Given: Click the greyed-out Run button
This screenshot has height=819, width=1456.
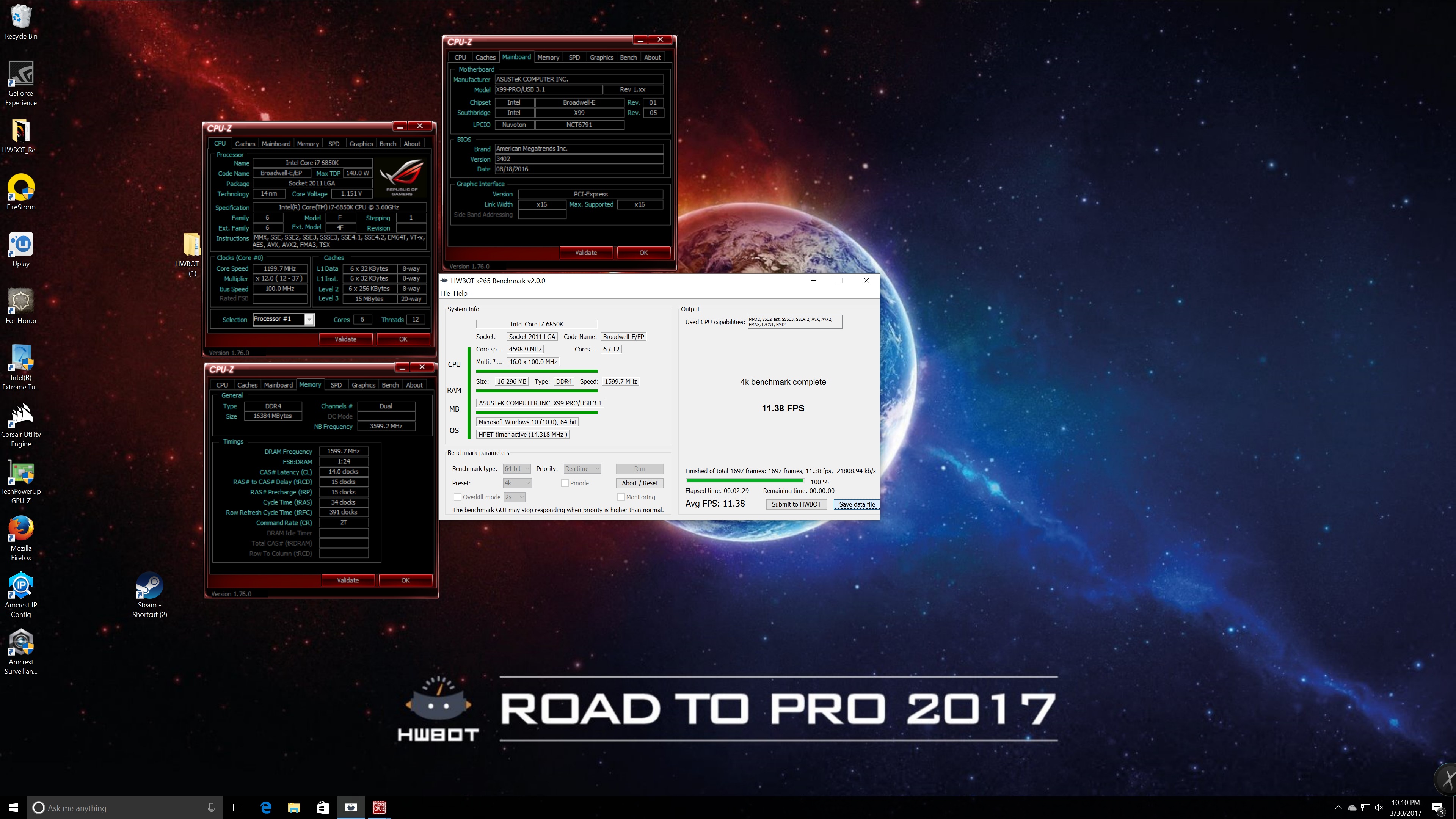Looking at the screenshot, I should [x=639, y=469].
